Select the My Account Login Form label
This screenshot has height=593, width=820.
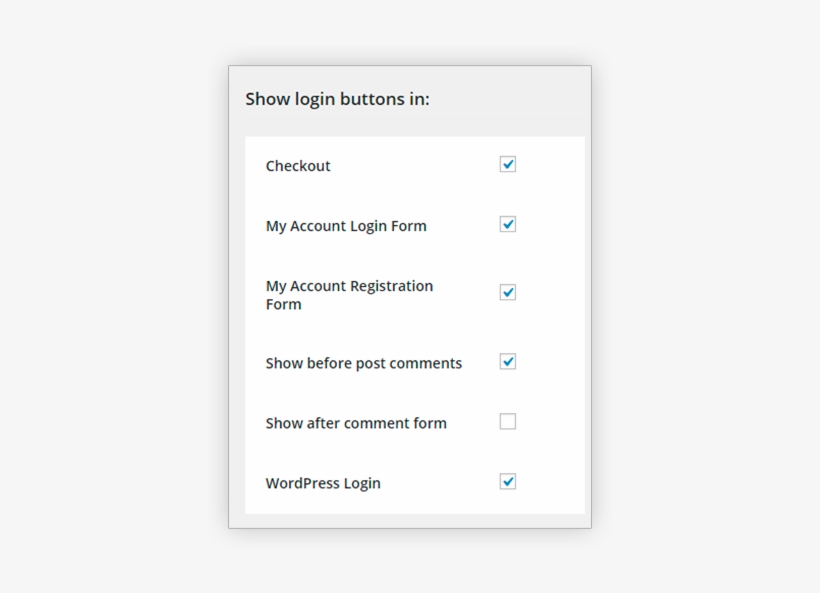[346, 226]
